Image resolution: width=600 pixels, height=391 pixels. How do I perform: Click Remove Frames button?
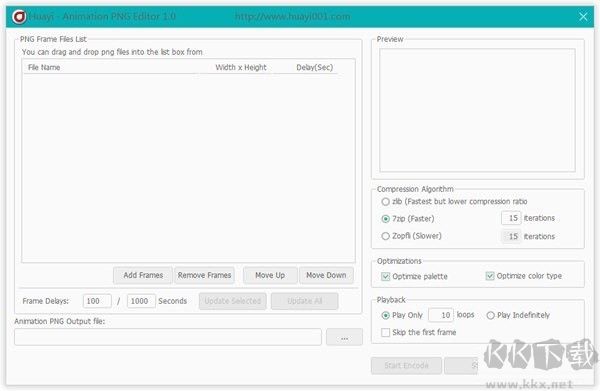[204, 275]
